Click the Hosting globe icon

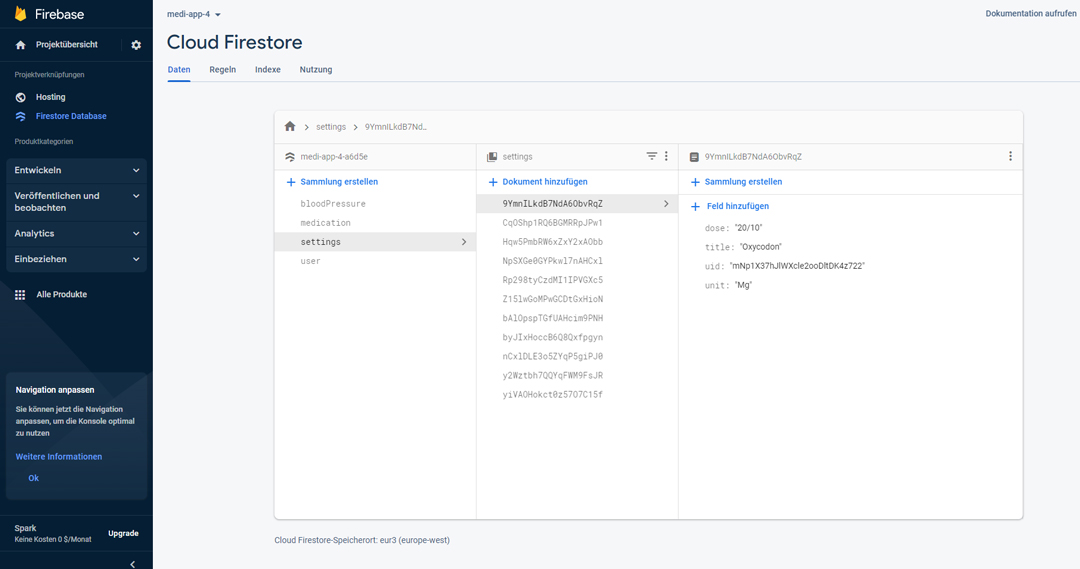pos(21,97)
